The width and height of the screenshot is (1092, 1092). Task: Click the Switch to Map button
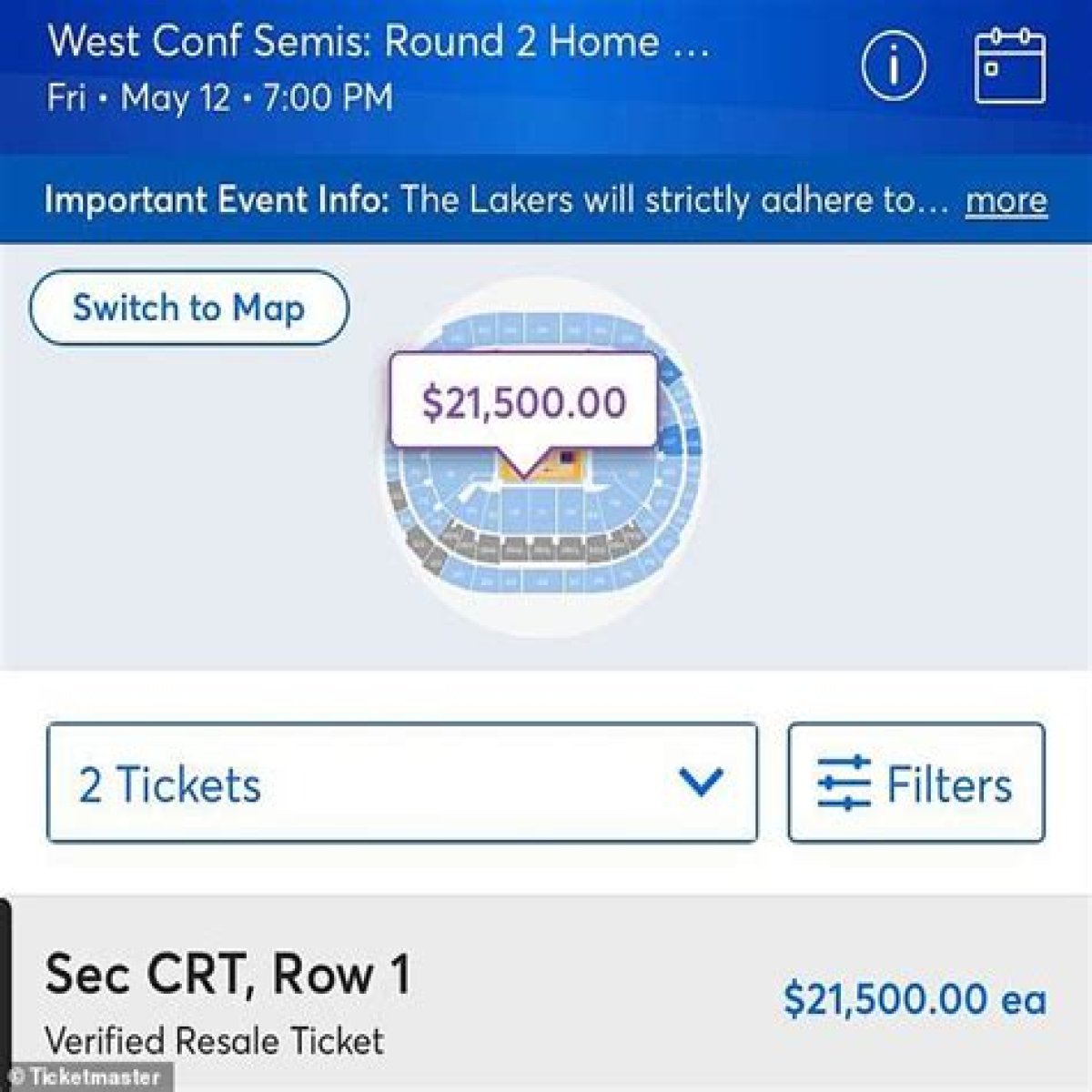point(189,308)
